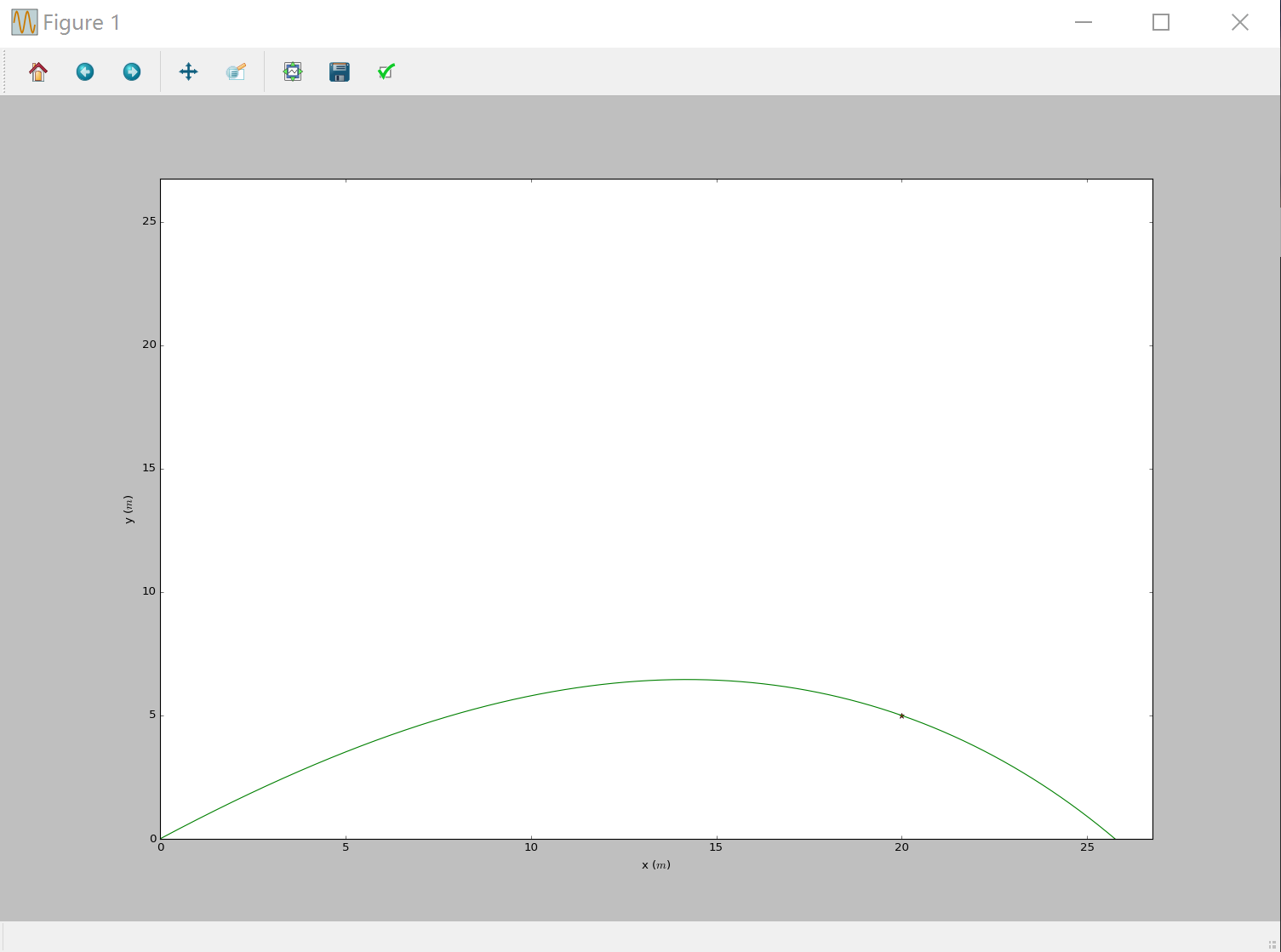Open the Configure subplots dialog
The width and height of the screenshot is (1281, 952).
(x=293, y=71)
